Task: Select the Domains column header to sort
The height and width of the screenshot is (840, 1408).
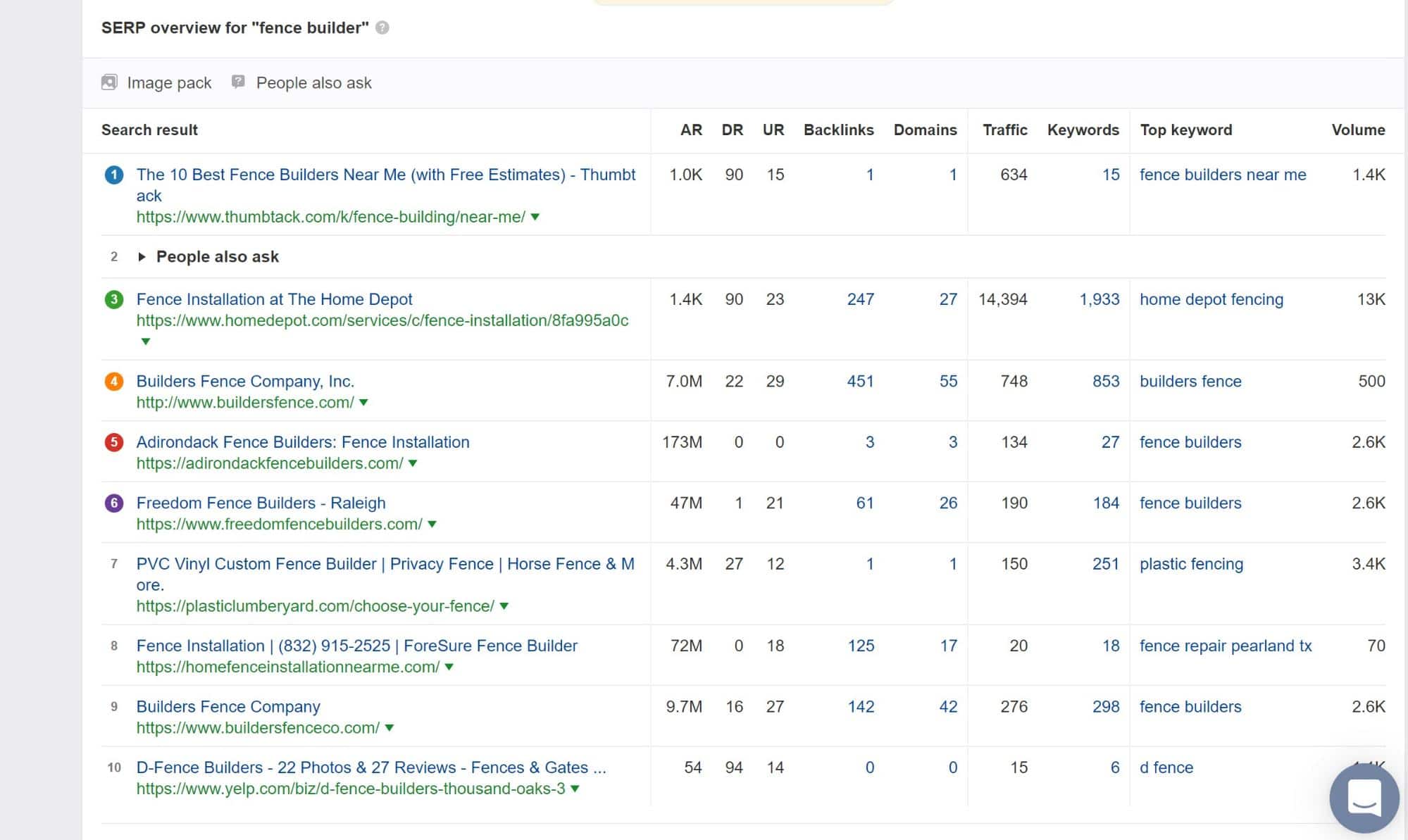Action: 924,129
